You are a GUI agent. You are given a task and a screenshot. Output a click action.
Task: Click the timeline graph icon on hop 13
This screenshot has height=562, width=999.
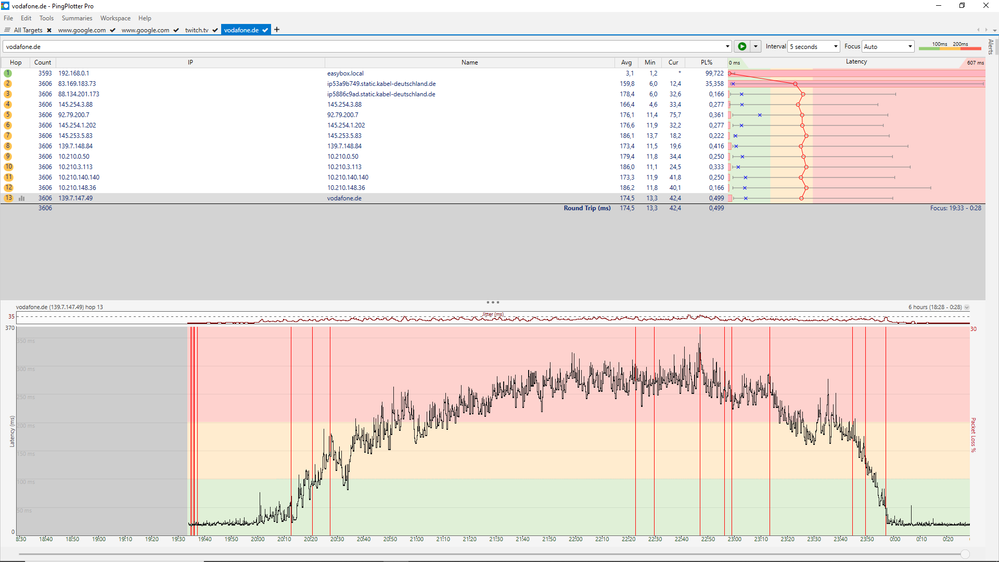point(21,198)
